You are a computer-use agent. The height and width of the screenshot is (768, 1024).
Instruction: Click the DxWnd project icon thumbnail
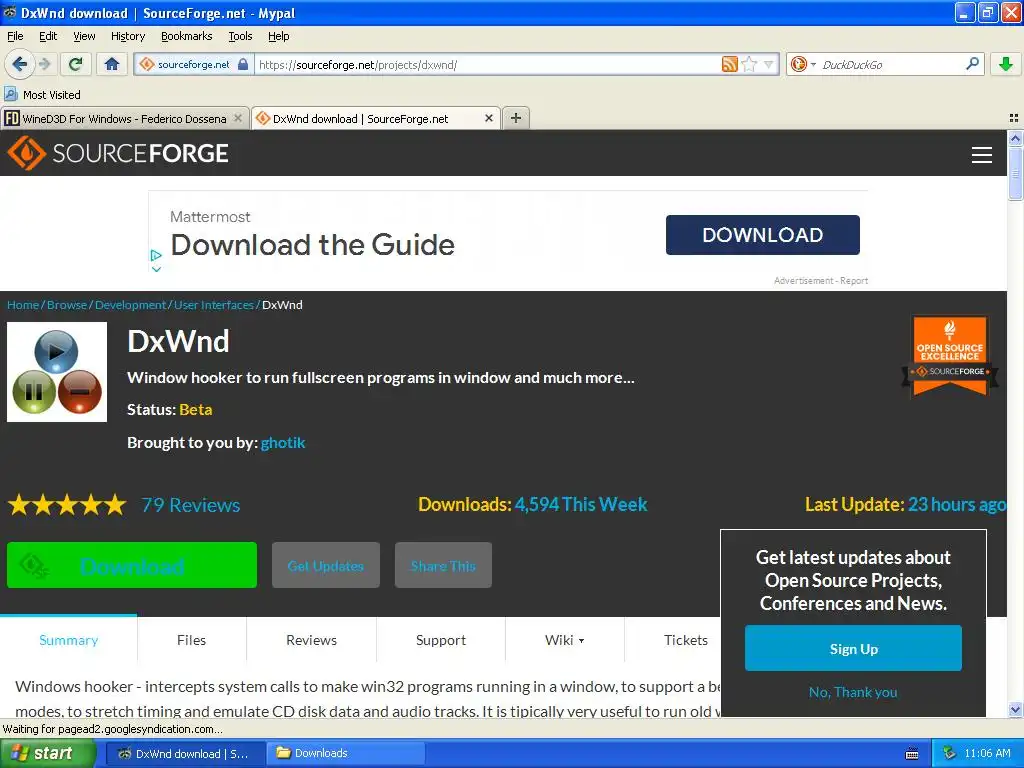[57, 372]
